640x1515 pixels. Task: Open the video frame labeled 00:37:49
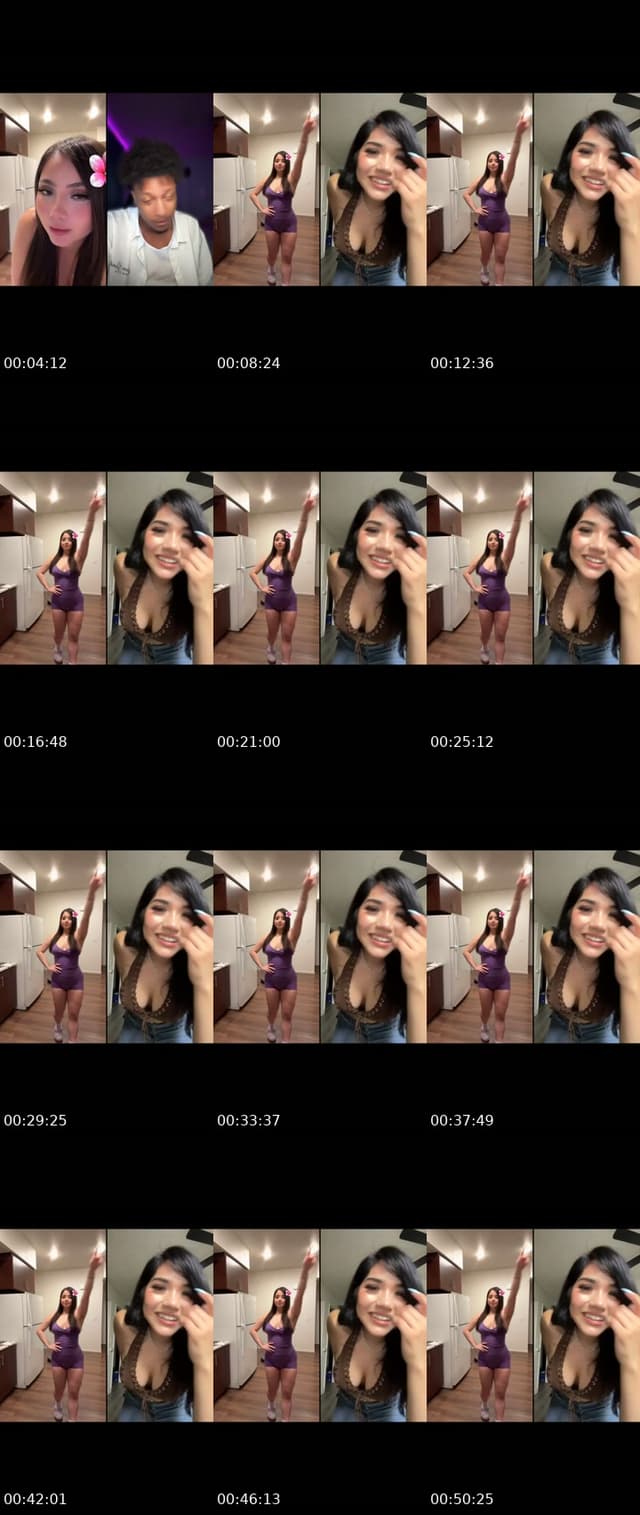533,947
